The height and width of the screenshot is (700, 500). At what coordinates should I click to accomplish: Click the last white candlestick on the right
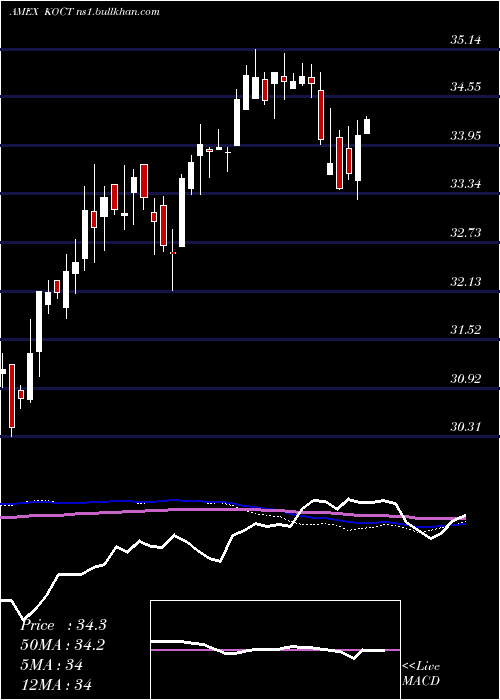tap(367, 126)
